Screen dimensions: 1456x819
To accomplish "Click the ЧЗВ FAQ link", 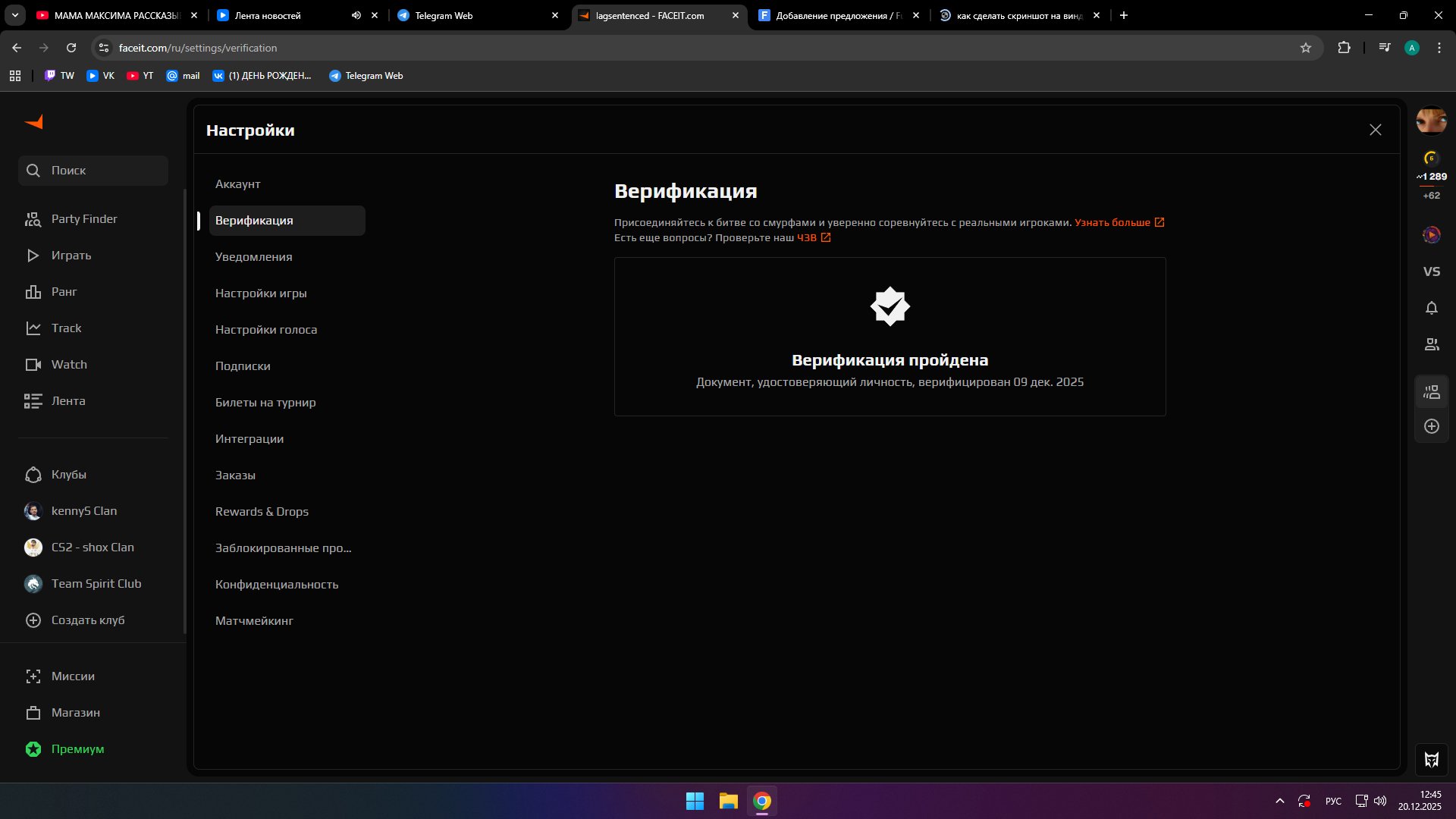I will click(x=808, y=237).
